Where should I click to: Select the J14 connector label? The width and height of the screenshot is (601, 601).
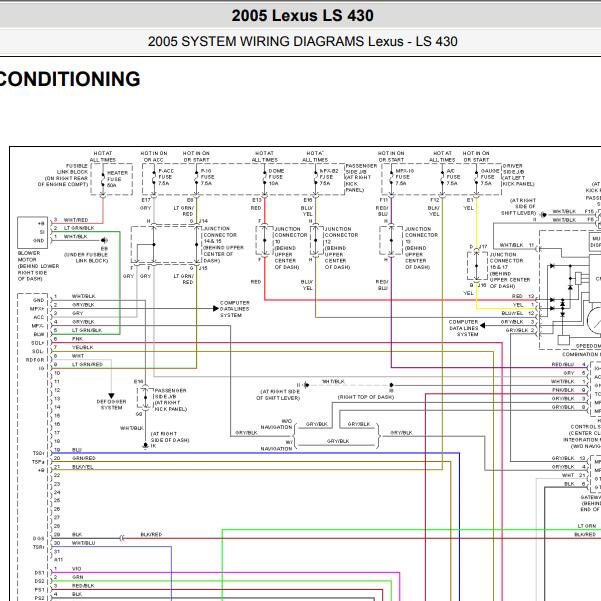[x=204, y=221]
